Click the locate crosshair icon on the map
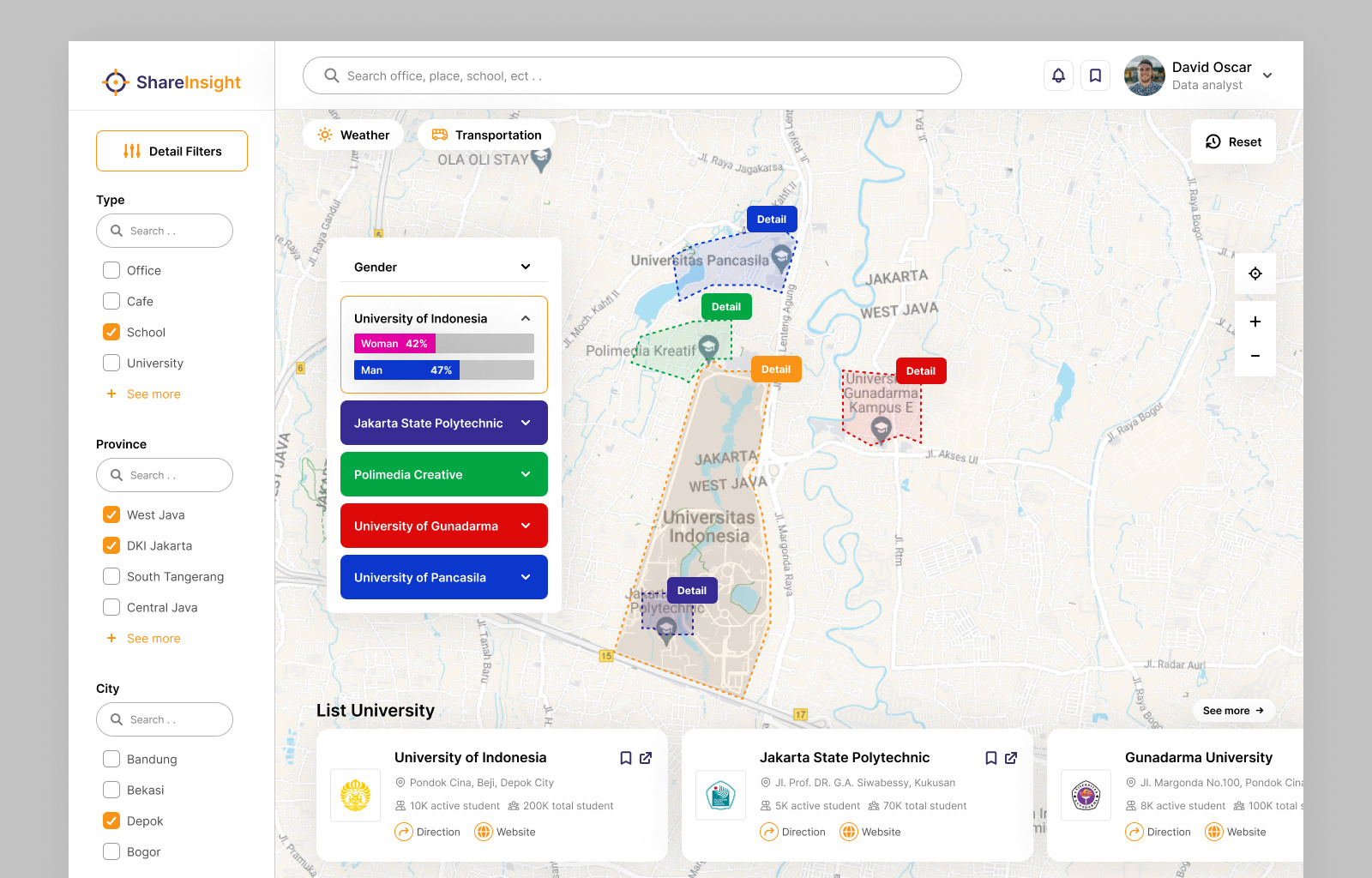Image resolution: width=1372 pixels, height=878 pixels. click(x=1255, y=274)
